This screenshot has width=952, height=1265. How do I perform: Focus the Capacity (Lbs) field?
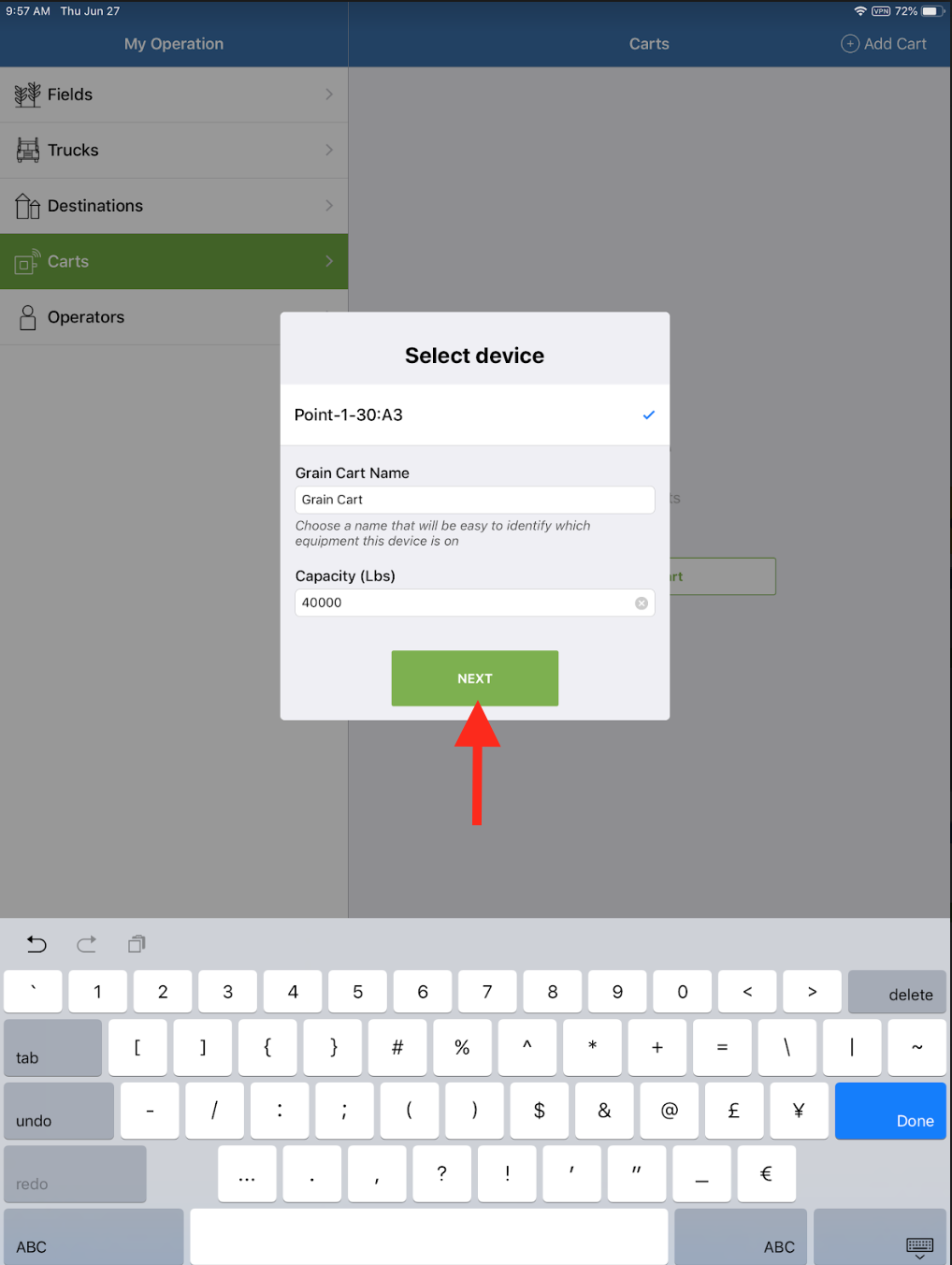click(x=475, y=603)
